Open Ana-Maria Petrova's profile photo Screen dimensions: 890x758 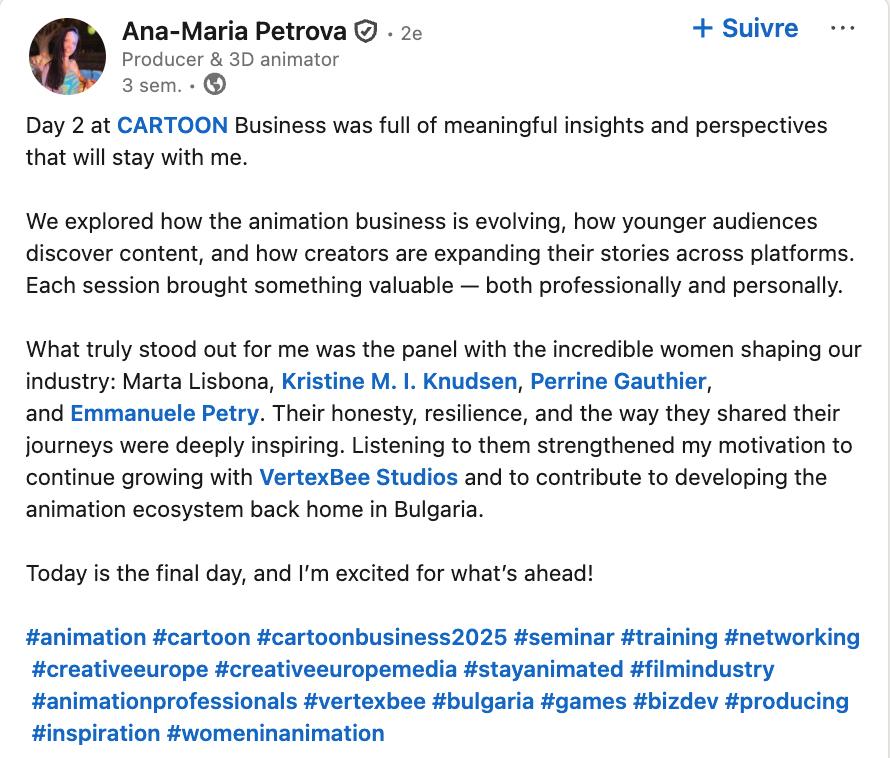68,57
